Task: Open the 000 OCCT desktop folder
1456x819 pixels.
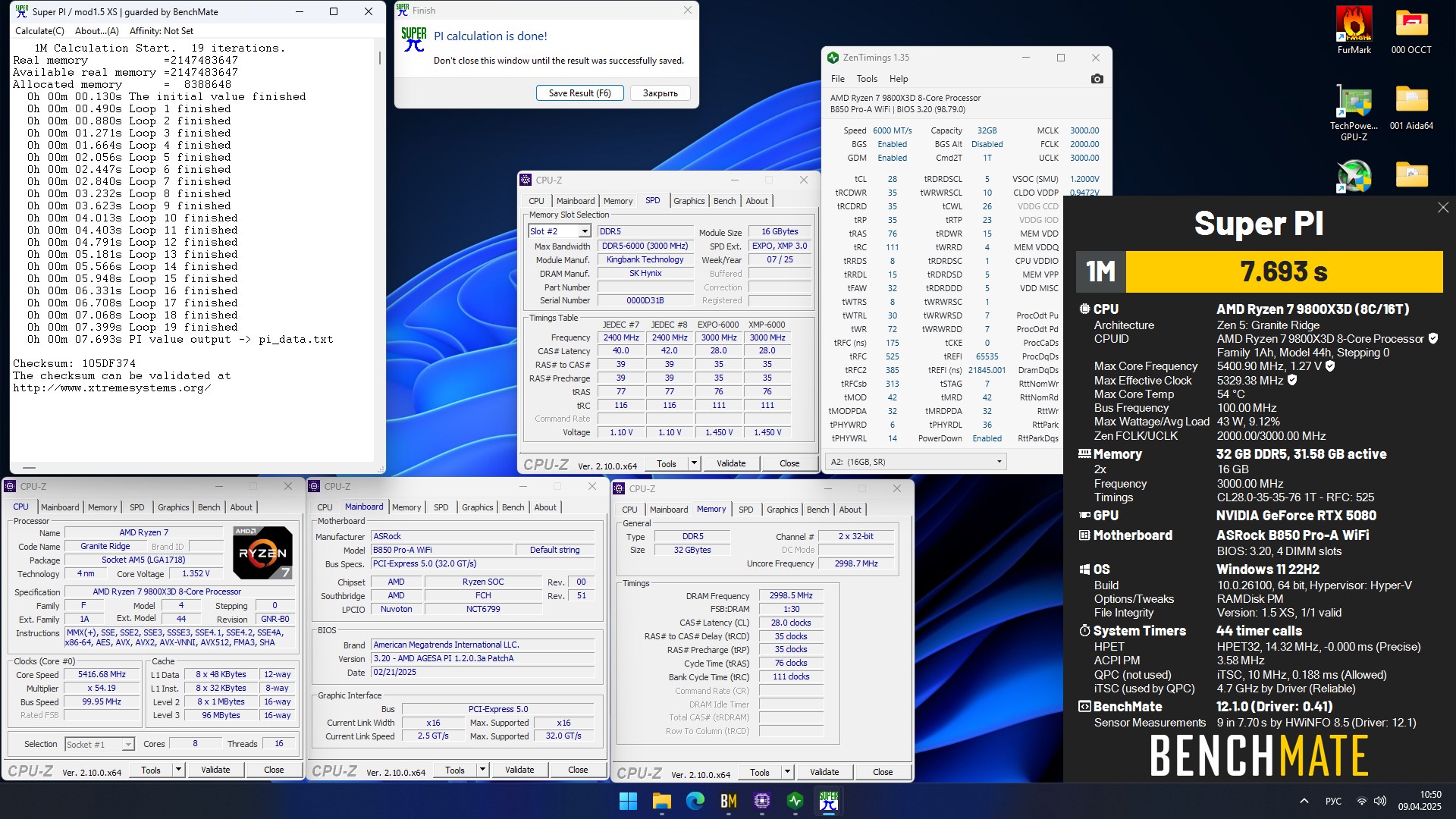Action: click(x=1411, y=30)
